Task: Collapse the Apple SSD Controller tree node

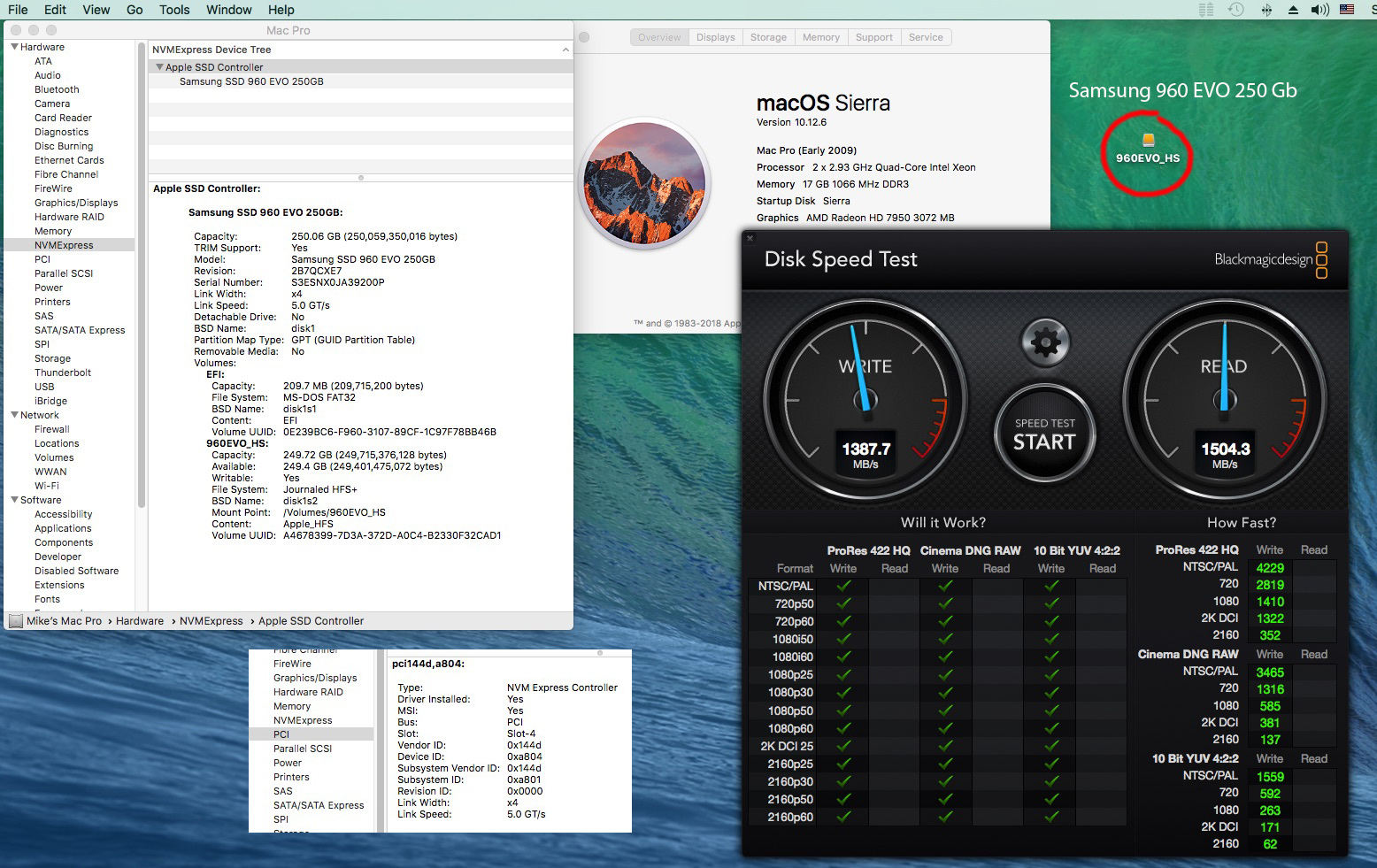Action: (159, 67)
